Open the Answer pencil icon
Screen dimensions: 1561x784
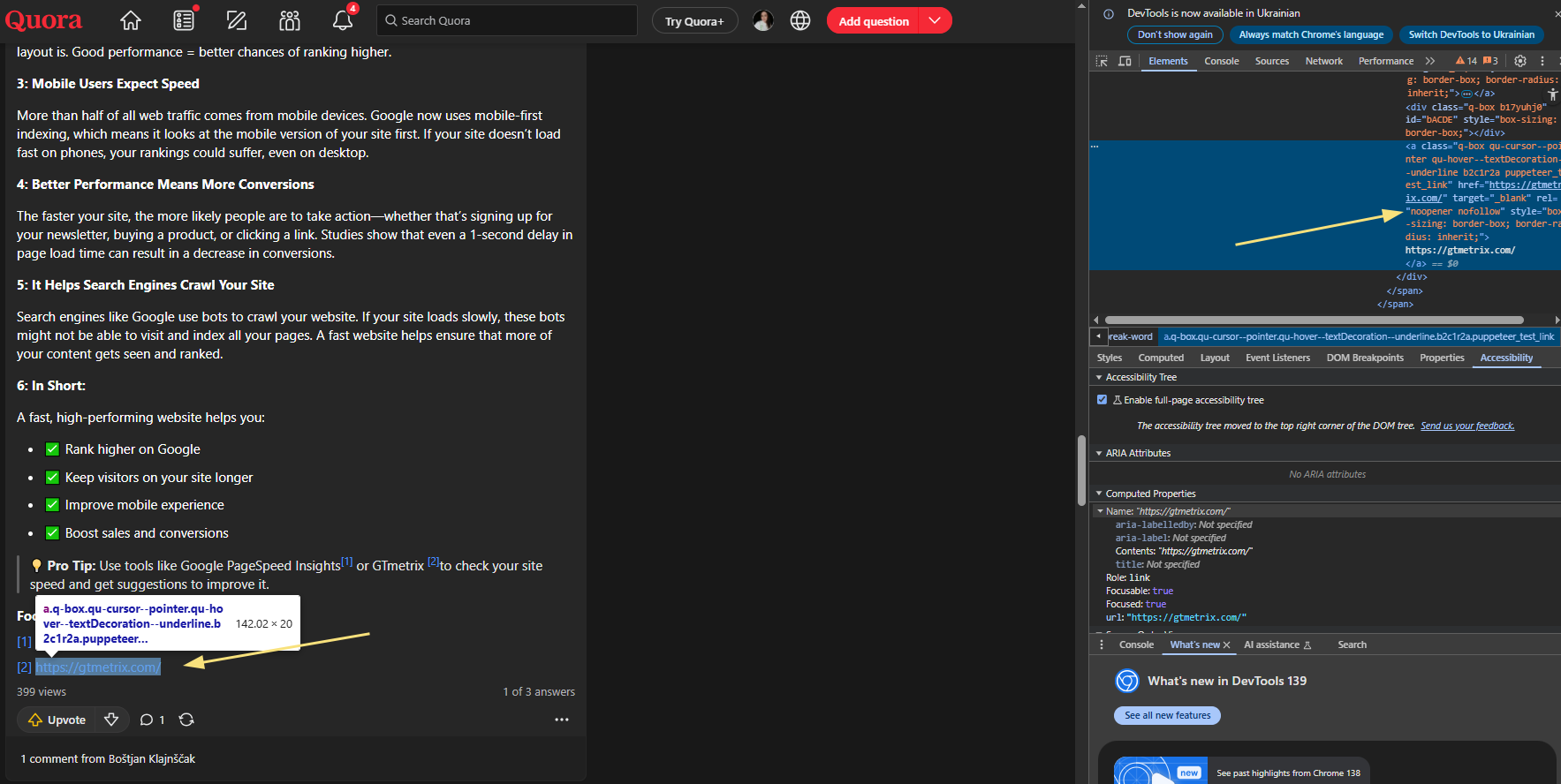click(237, 20)
